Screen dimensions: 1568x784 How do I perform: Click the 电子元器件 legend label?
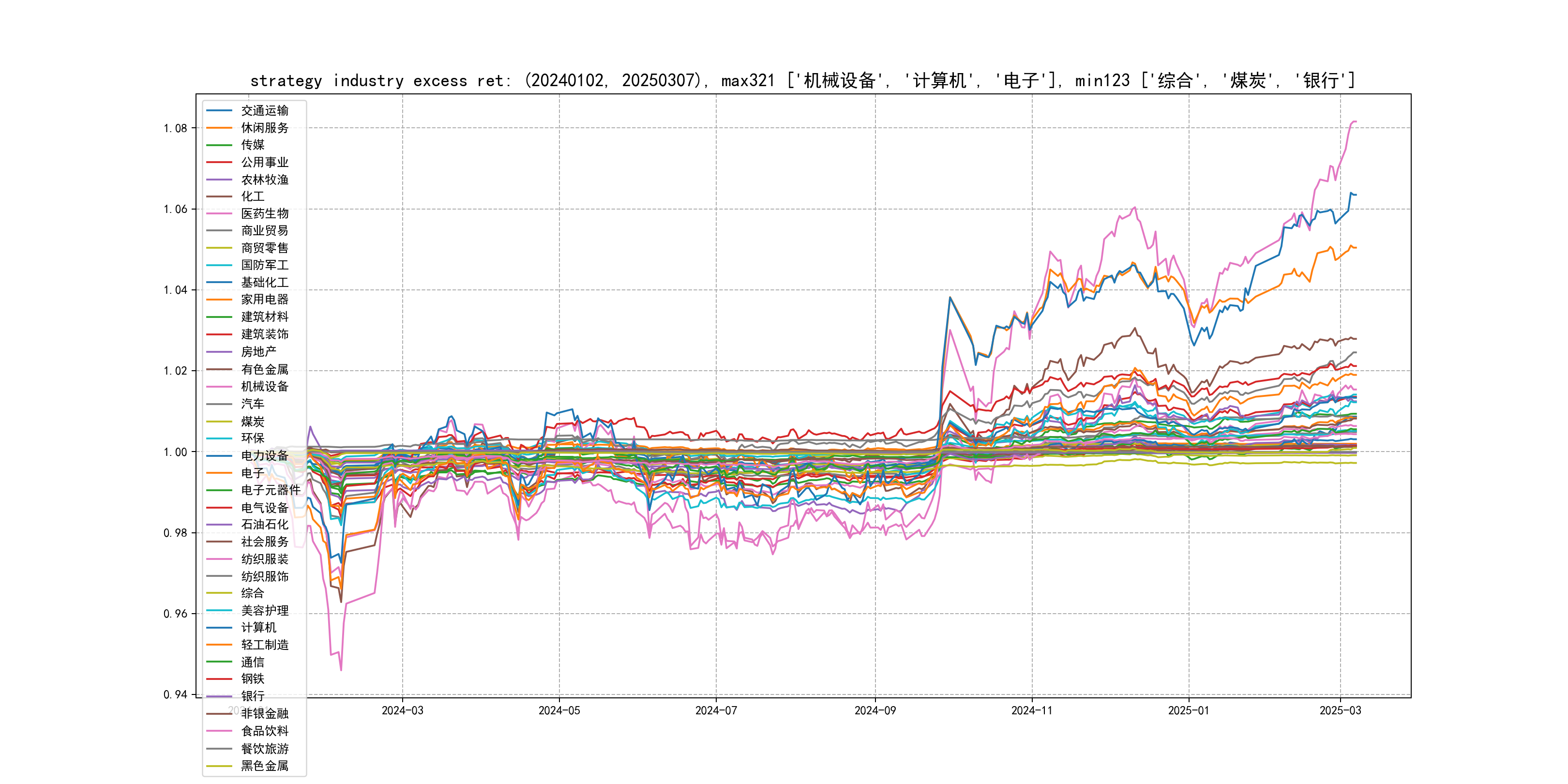[x=270, y=490]
